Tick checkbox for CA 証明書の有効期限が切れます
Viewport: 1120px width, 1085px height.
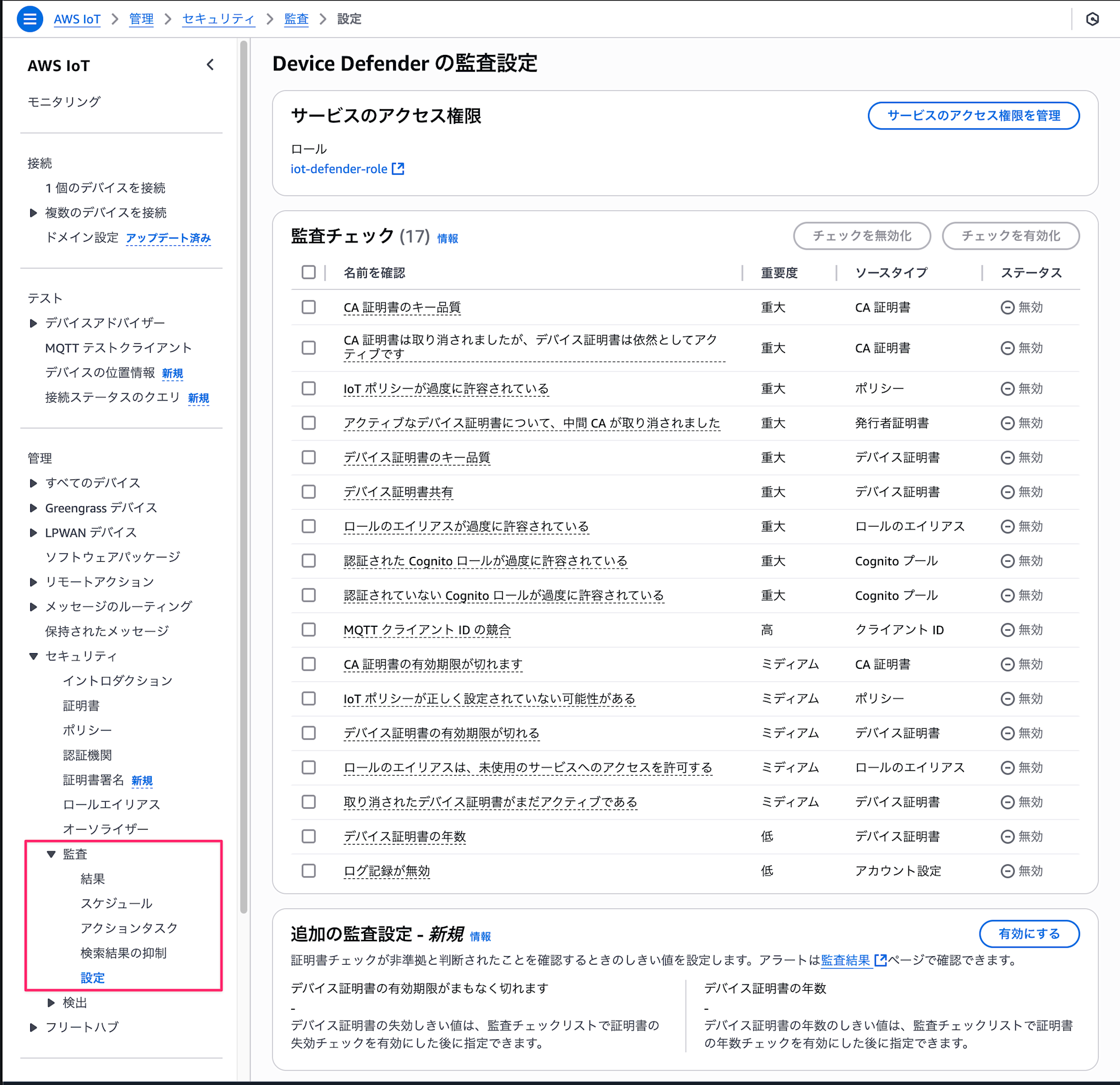coord(309,664)
